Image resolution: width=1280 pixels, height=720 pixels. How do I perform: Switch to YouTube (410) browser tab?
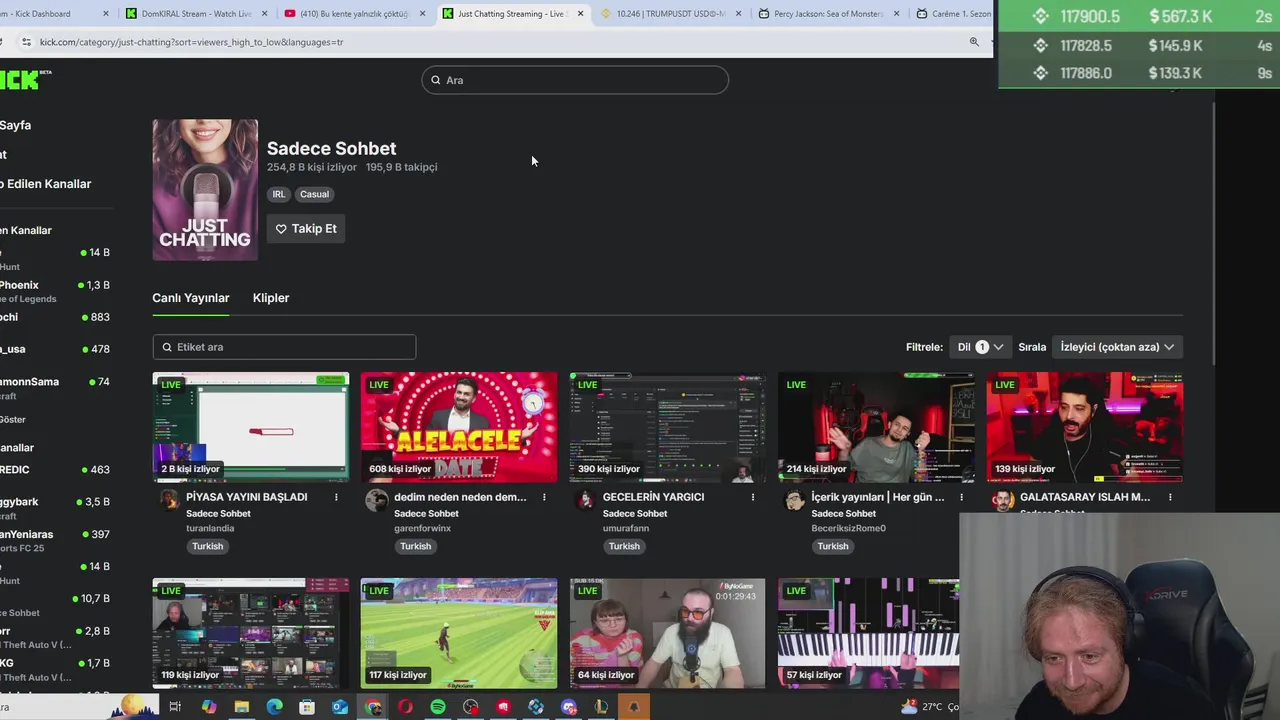point(355,14)
